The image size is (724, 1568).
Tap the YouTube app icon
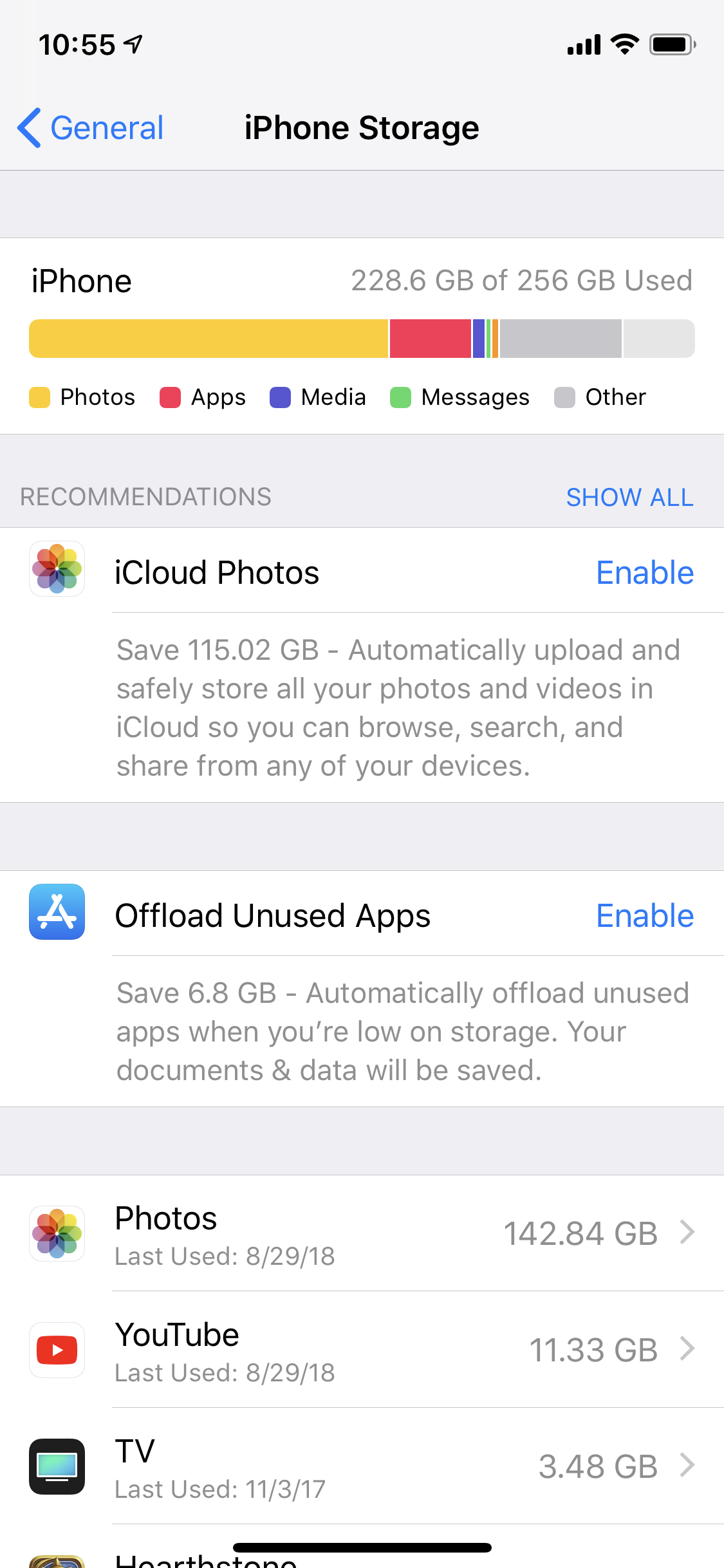[x=57, y=1350]
